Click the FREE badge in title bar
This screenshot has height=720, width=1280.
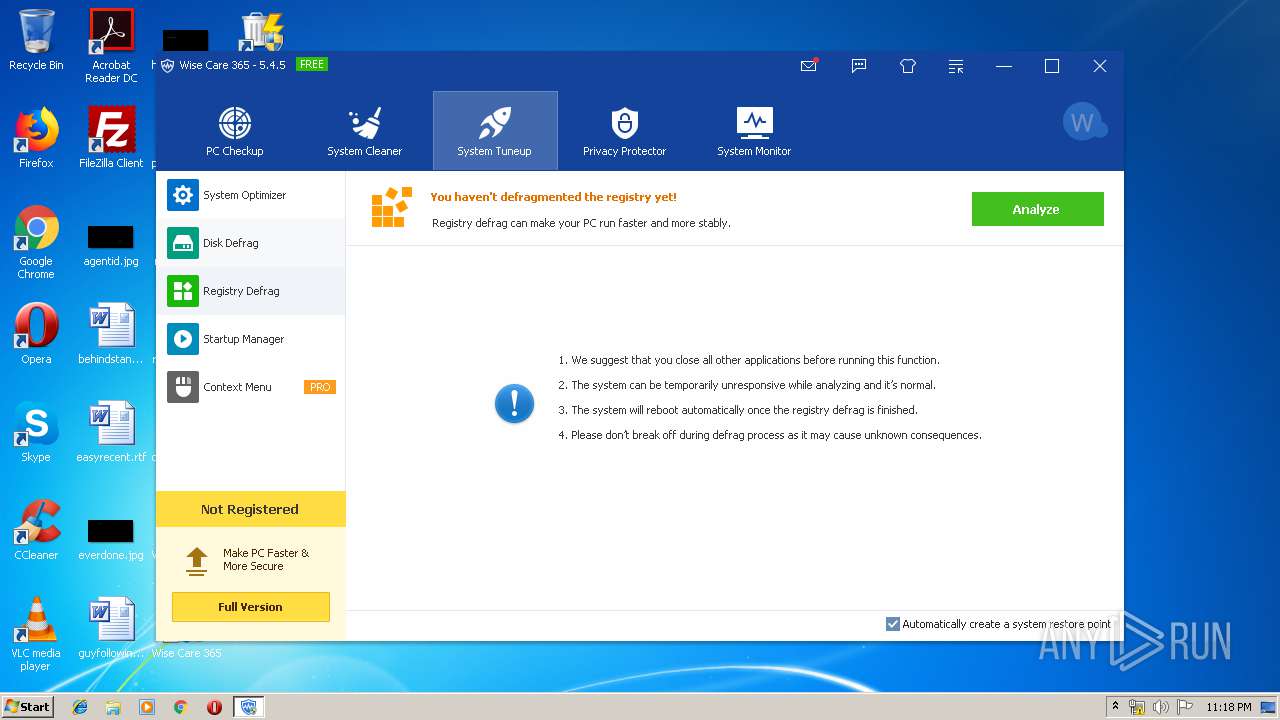312,64
